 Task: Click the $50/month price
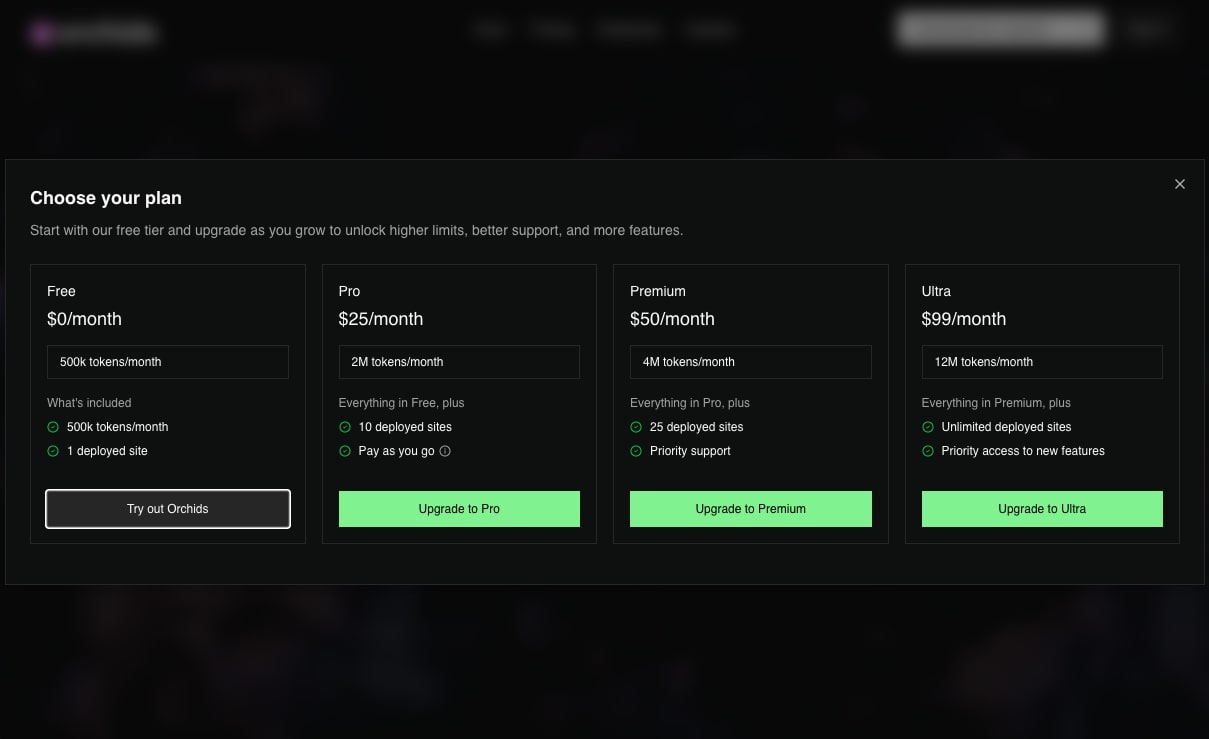pyautogui.click(x=672, y=319)
